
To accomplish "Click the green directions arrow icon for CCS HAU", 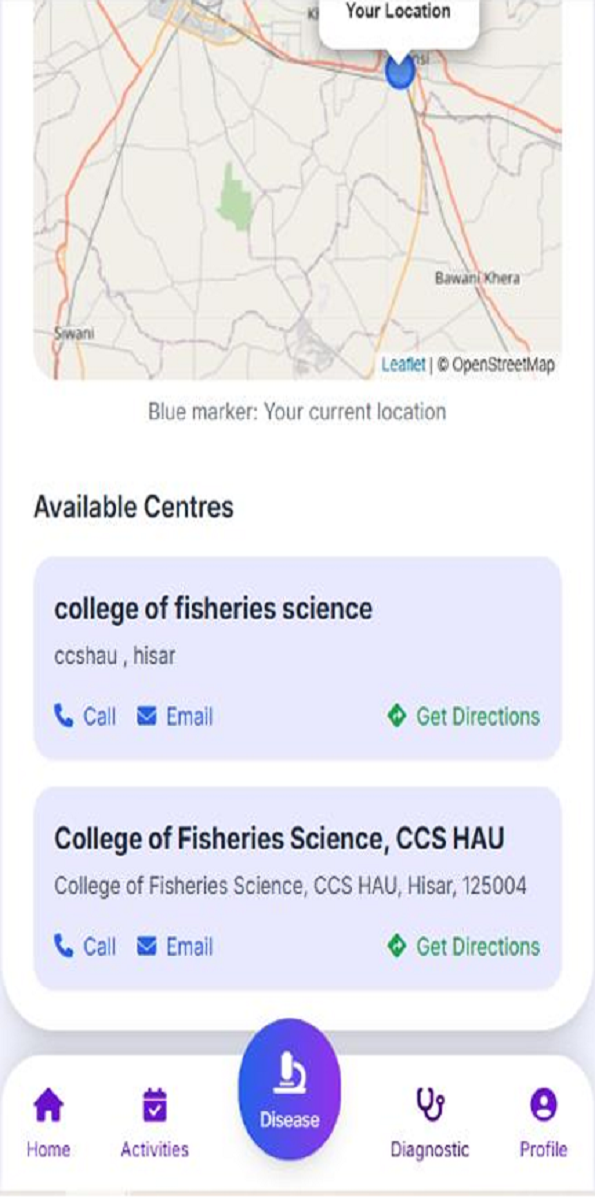I will click(395, 946).
